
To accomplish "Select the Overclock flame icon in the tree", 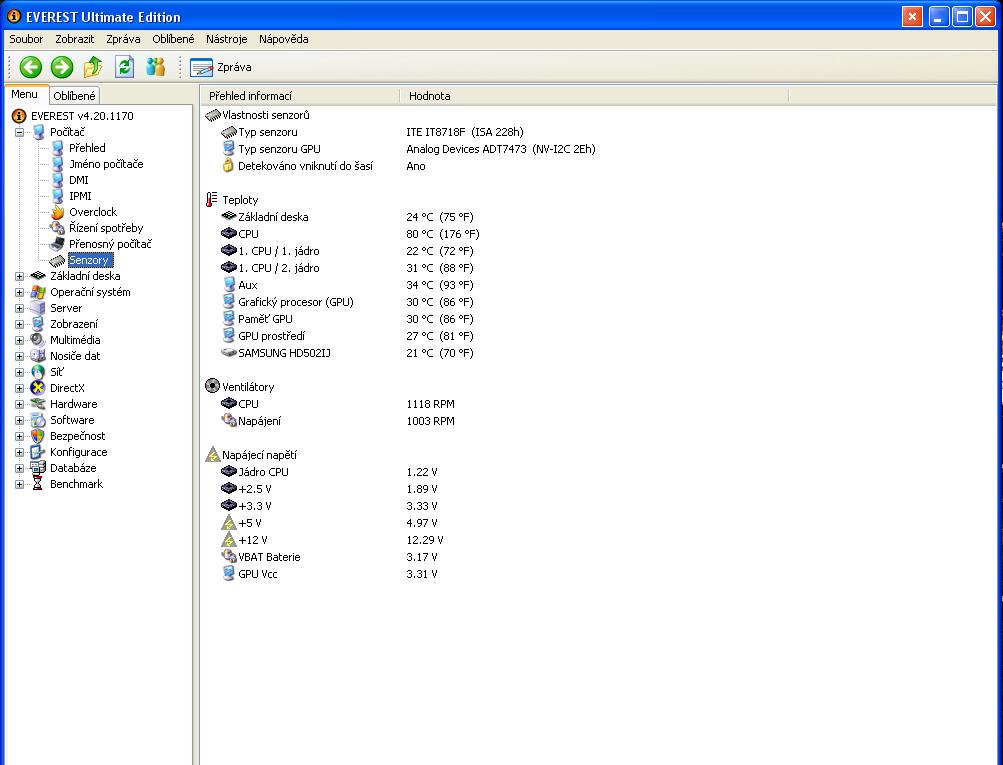I will (x=58, y=212).
